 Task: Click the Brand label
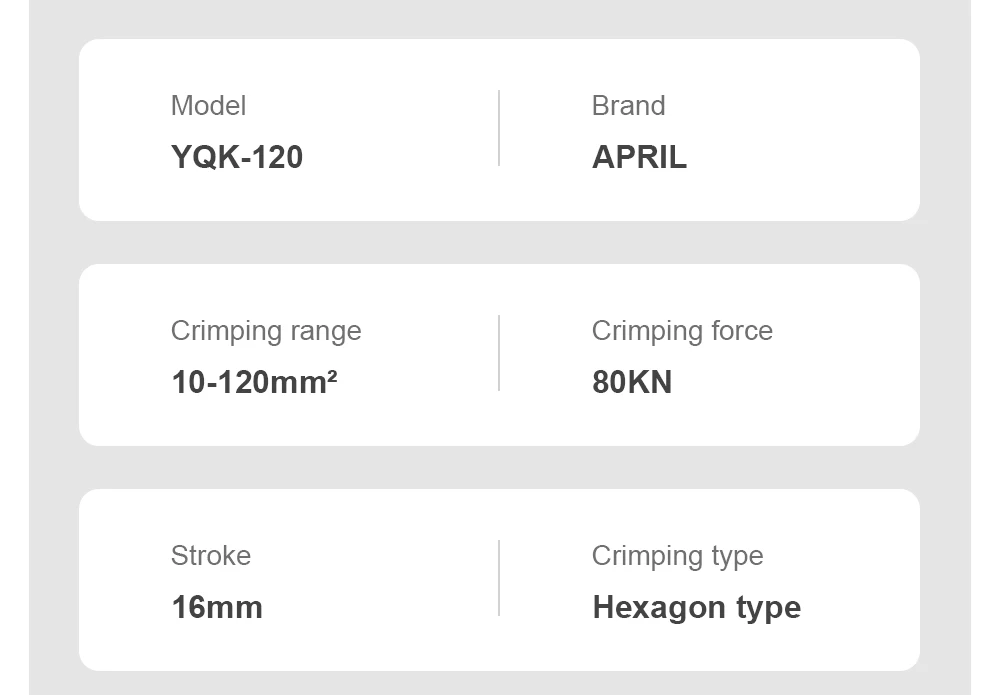click(x=628, y=106)
